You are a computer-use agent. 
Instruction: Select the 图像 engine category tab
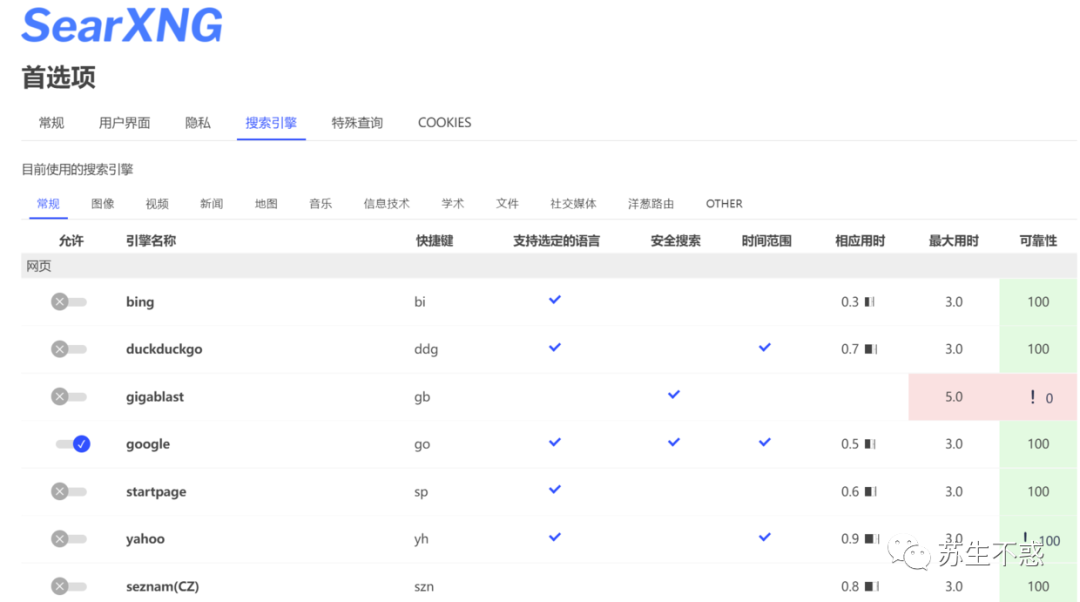[x=103, y=204]
